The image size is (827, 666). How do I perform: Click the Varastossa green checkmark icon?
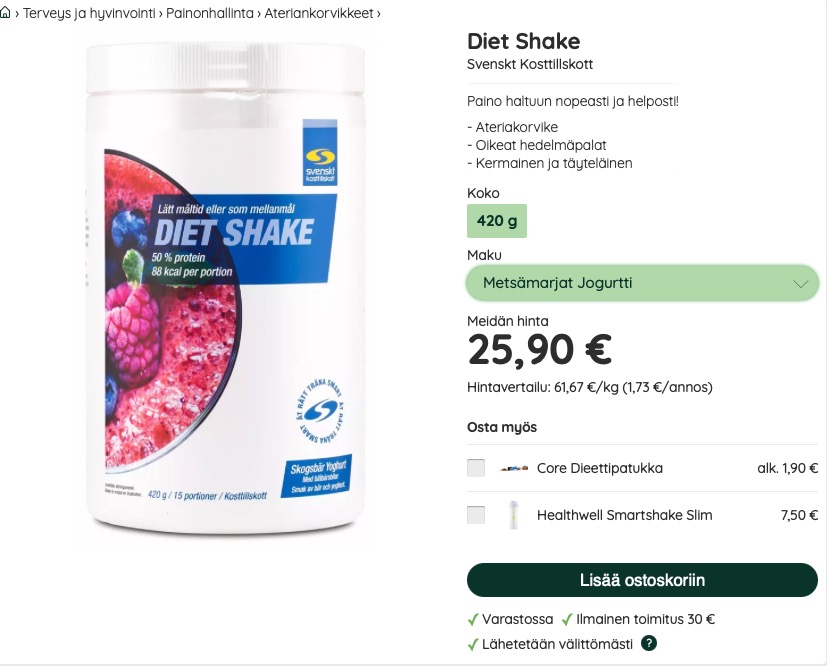(x=473, y=620)
